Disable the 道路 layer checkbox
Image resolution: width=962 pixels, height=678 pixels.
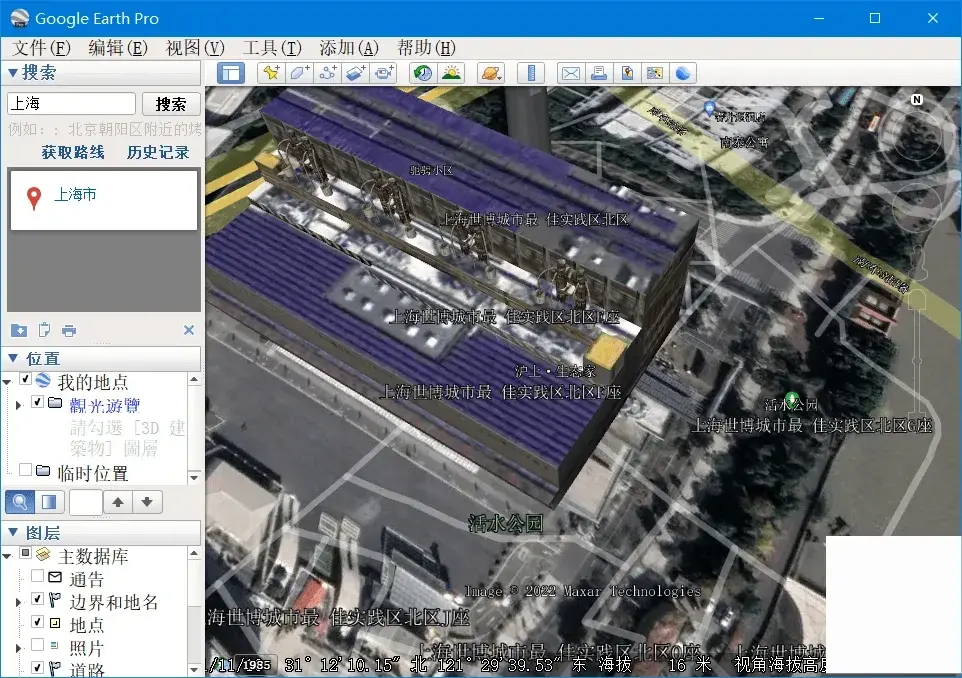tap(37, 667)
